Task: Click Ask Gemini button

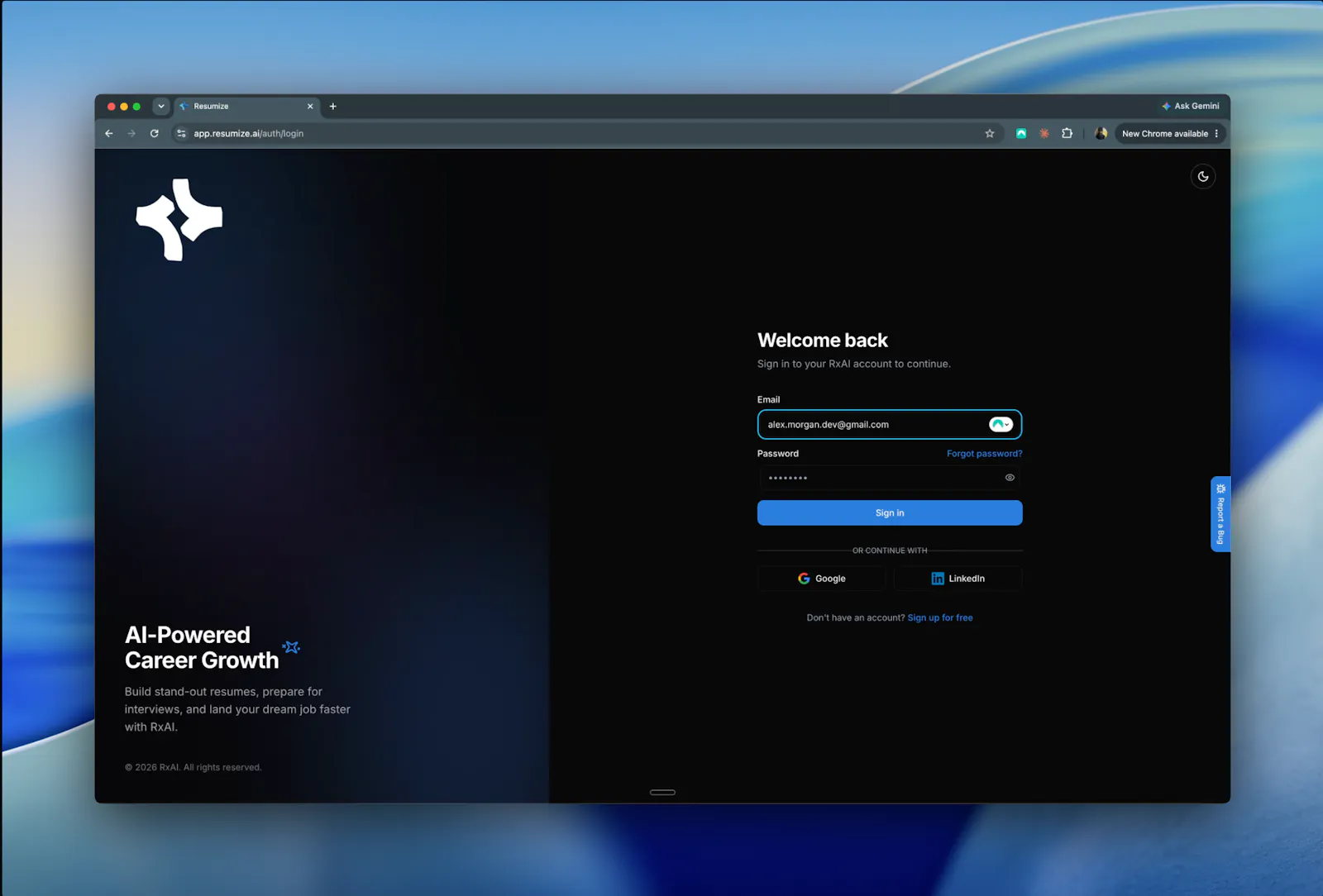Action: [x=1191, y=106]
